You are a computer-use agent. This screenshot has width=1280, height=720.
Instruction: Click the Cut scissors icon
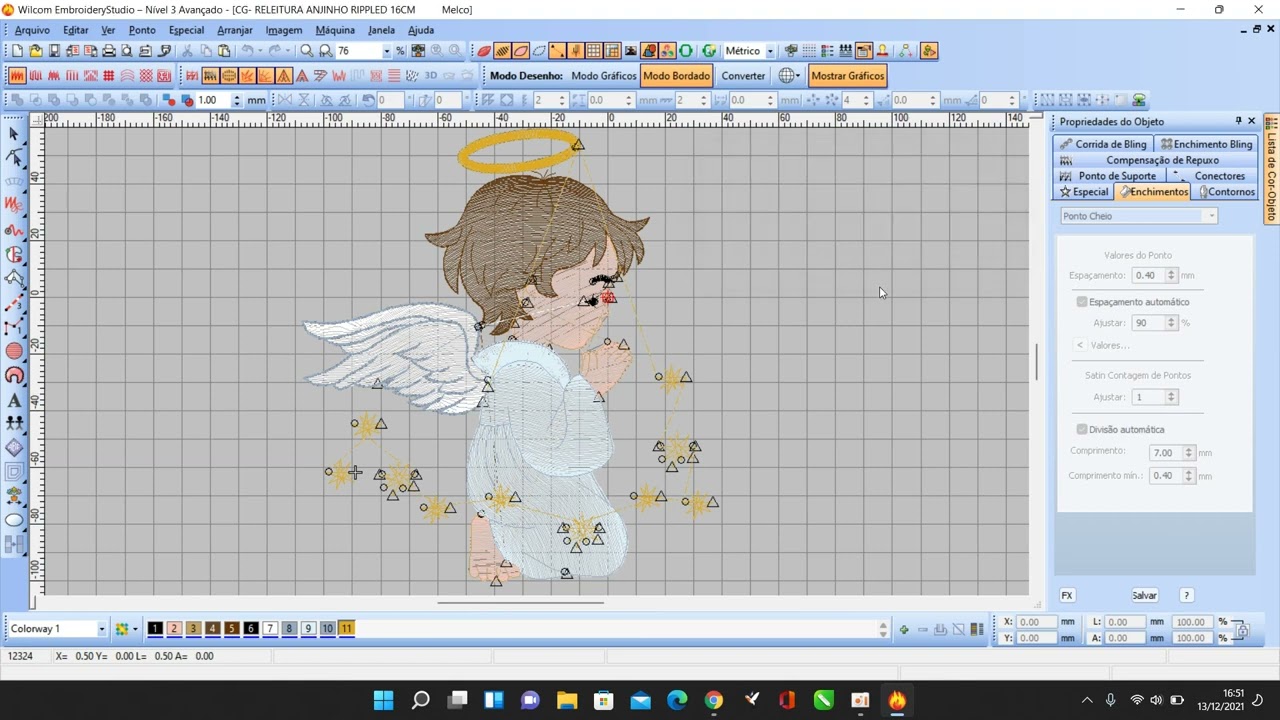coord(187,51)
